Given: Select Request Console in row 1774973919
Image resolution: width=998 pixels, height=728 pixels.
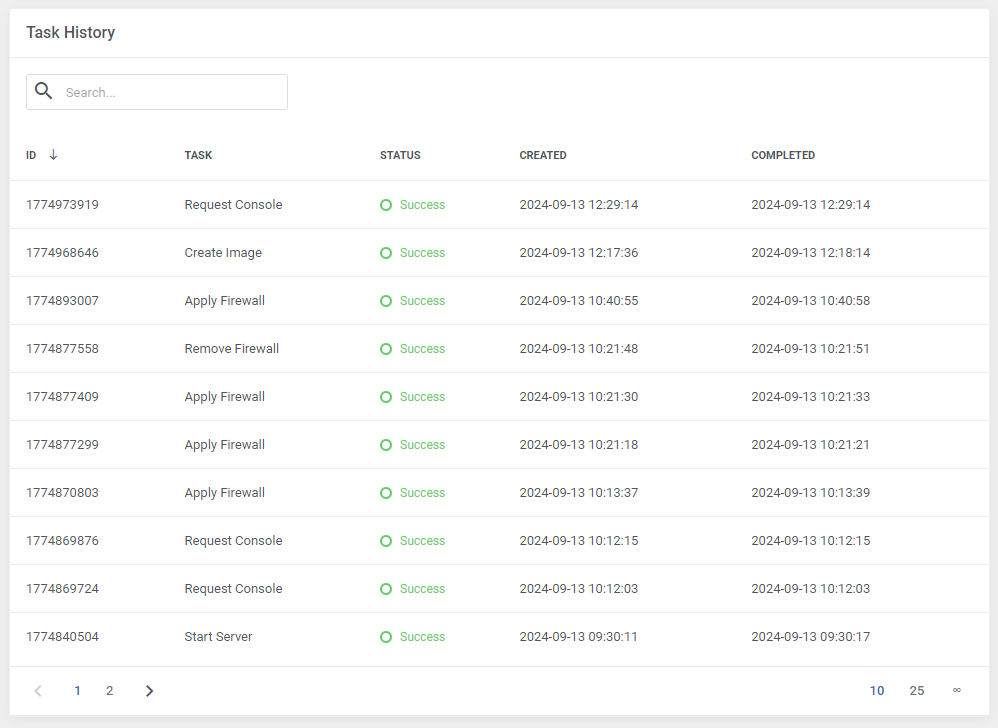Looking at the screenshot, I should pyautogui.click(x=233, y=205).
